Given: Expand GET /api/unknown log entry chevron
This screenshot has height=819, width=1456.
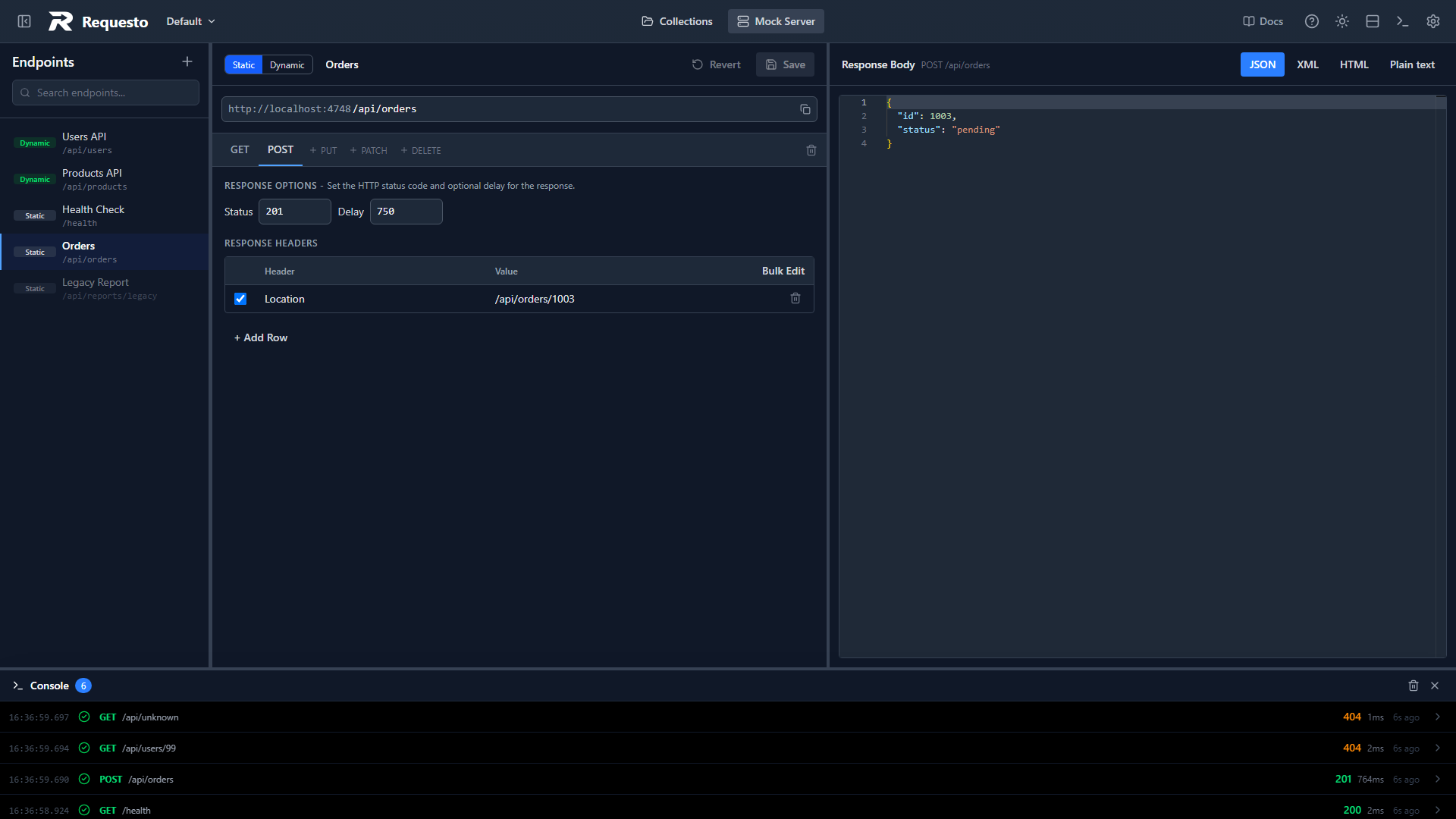Looking at the screenshot, I should pos(1437,717).
